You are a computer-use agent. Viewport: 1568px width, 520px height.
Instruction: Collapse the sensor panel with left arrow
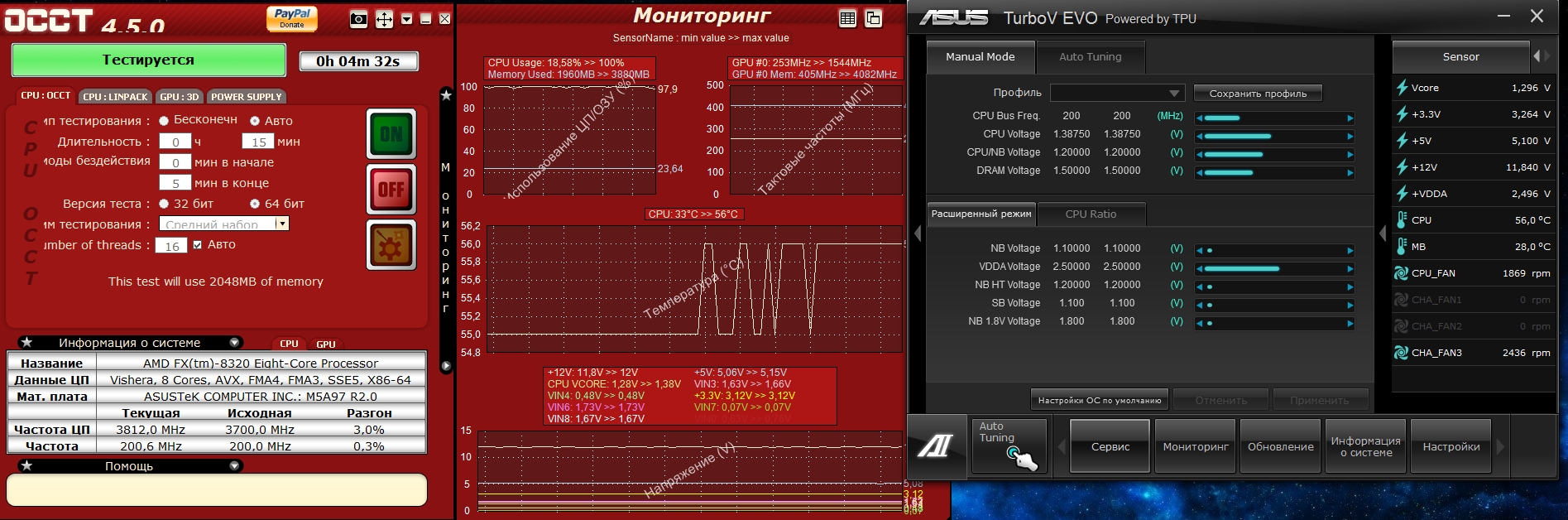[x=1383, y=234]
